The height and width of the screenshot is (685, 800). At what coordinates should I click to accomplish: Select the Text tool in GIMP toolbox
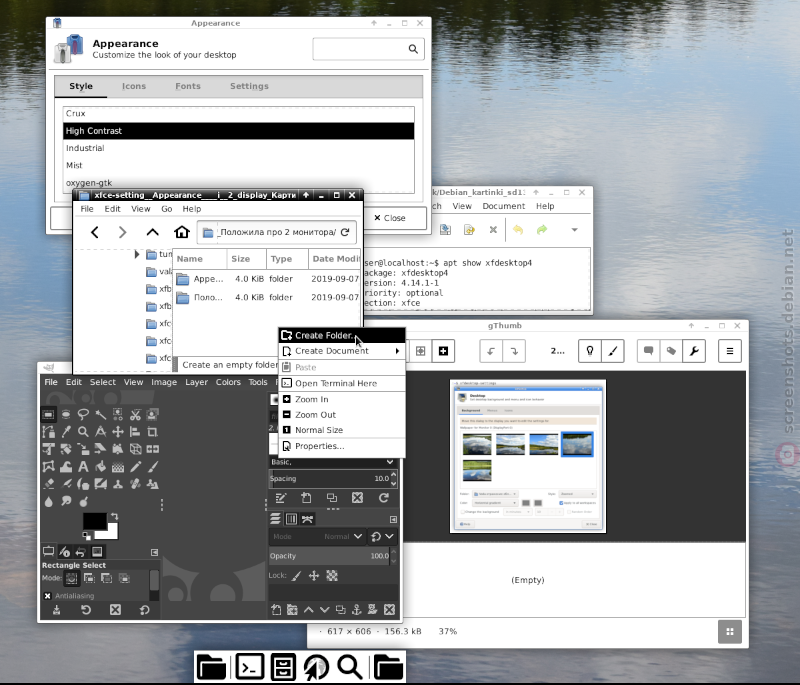pos(83,467)
